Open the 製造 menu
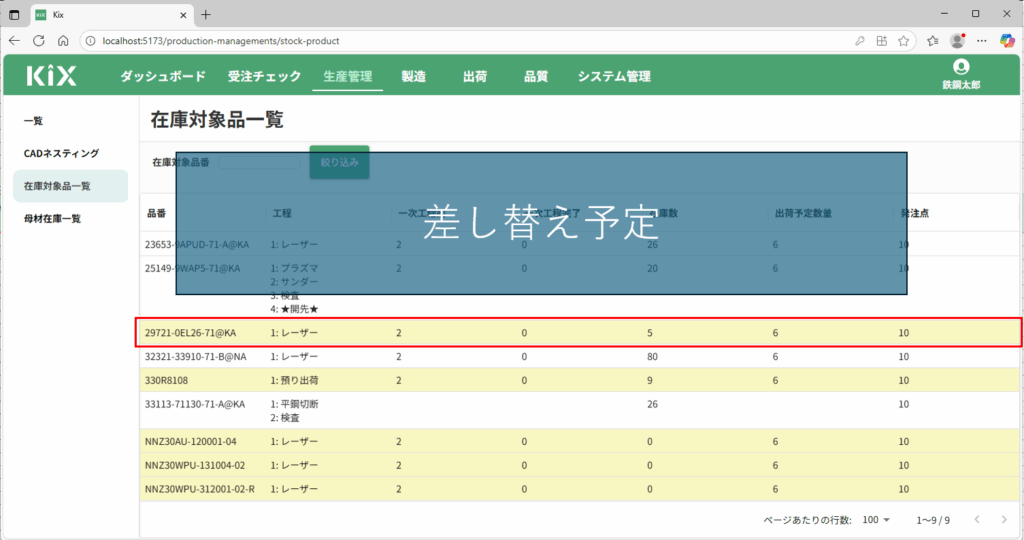The height and width of the screenshot is (540, 1024). click(x=413, y=76)
